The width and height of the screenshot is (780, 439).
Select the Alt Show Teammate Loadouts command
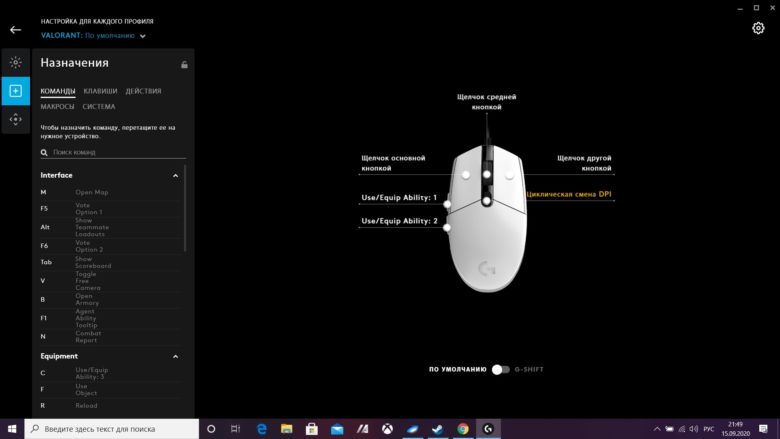[x=110, y=227]
